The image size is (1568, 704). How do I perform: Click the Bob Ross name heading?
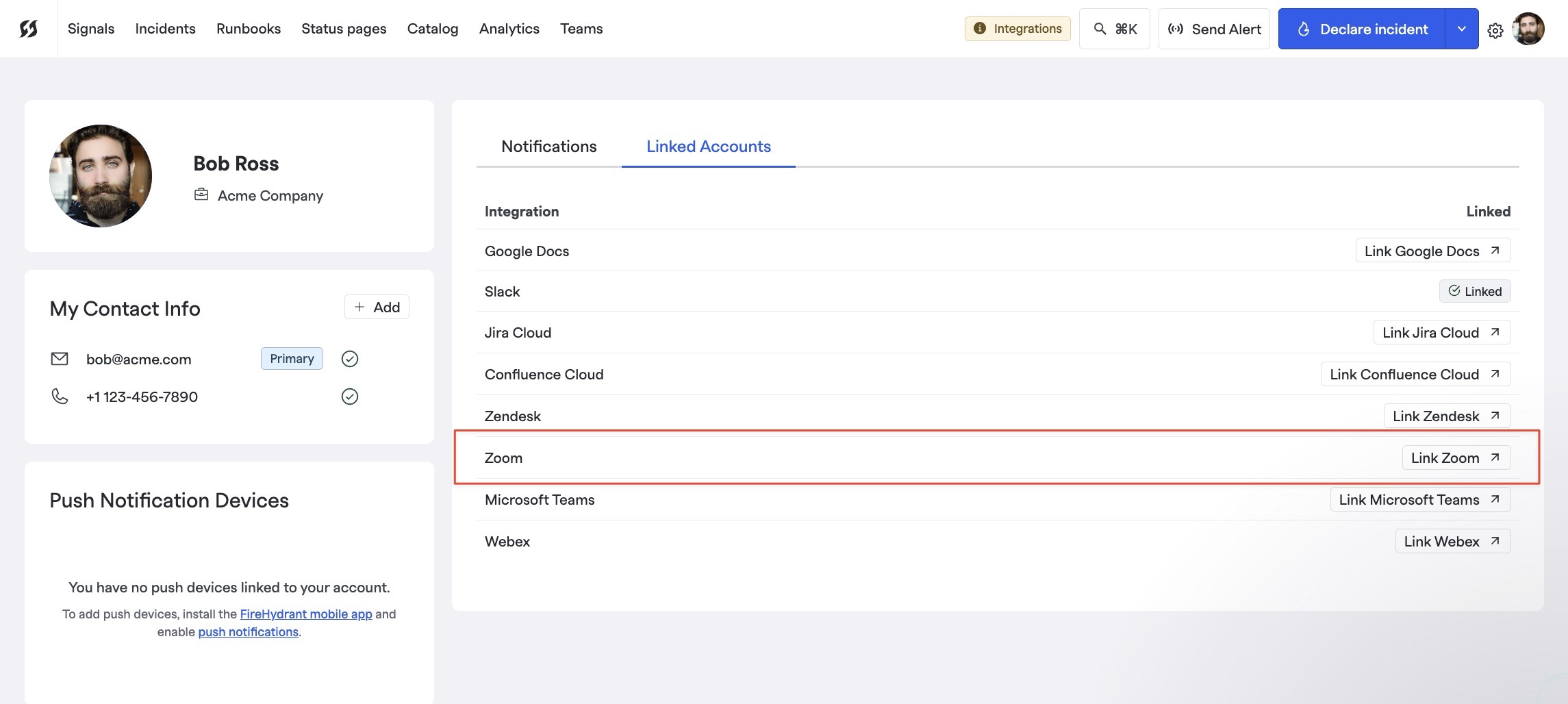click(236, 163)
